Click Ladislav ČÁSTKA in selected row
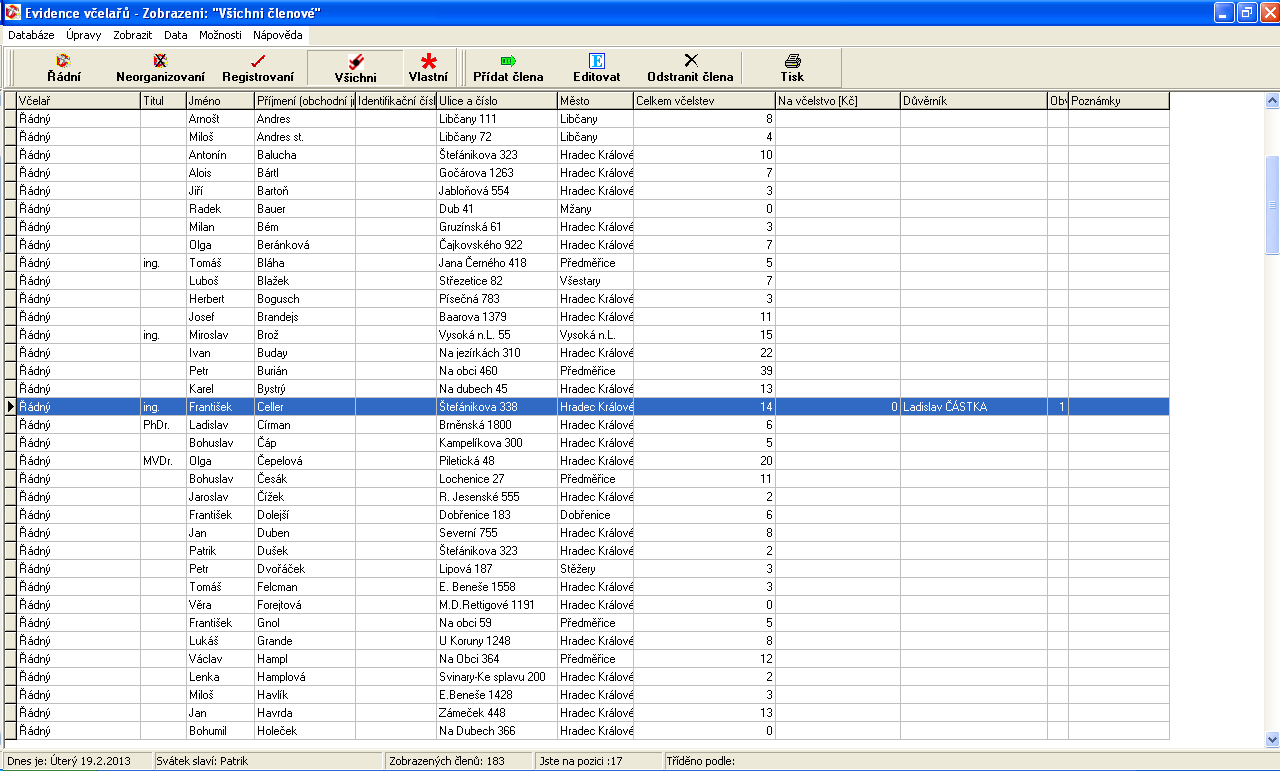1280x771 pixels. 974,407
